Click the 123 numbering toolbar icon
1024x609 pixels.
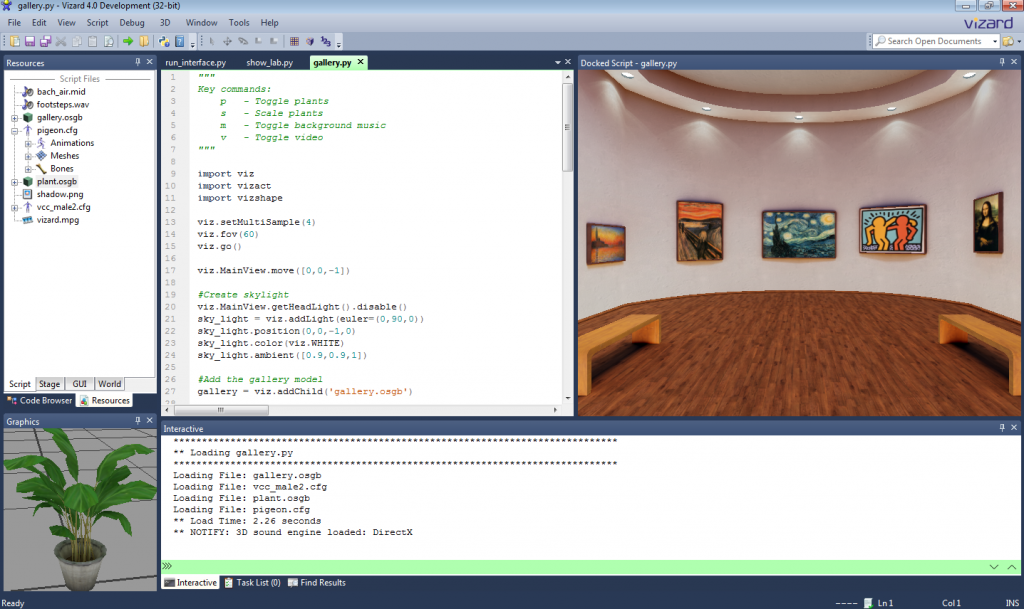click(x=325, y=41)
